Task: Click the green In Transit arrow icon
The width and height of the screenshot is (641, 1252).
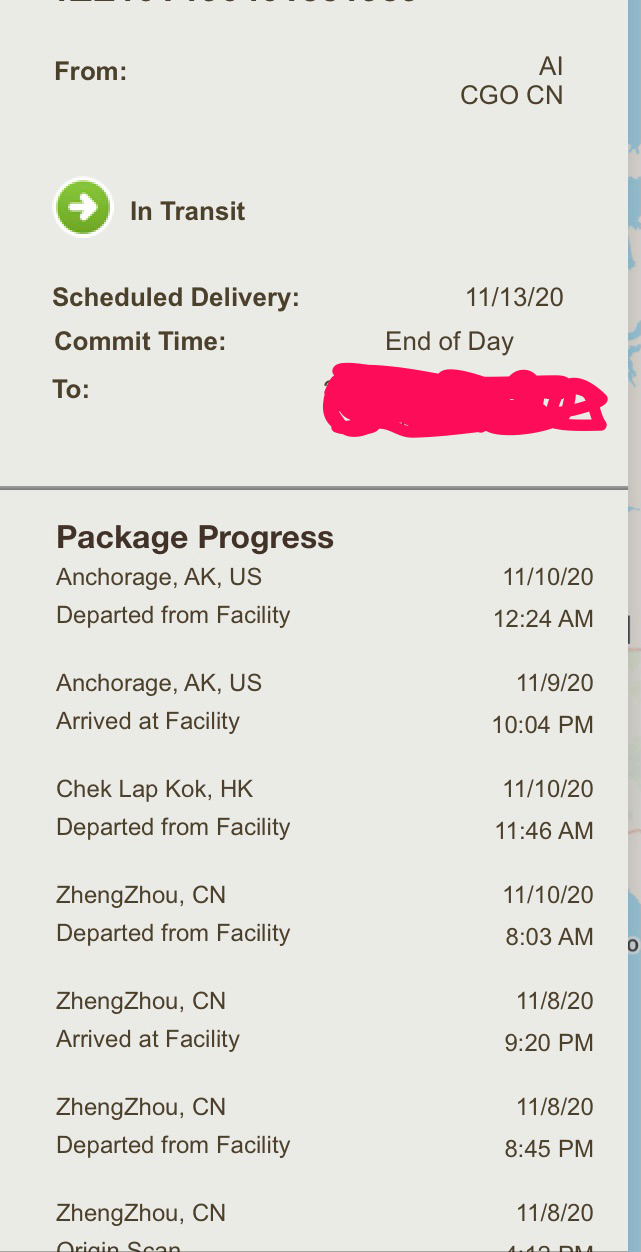Action: click(x=83, y=208)
